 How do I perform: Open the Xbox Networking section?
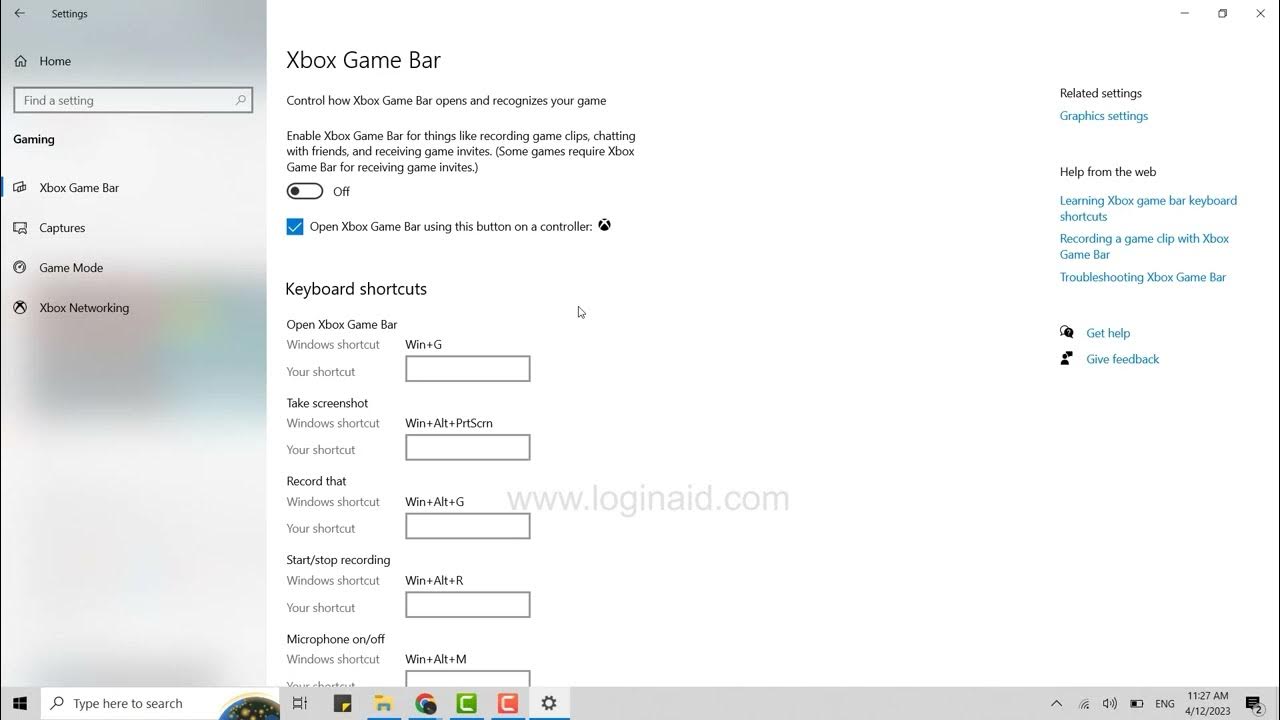pyautogui.click(x=133, y=308)
